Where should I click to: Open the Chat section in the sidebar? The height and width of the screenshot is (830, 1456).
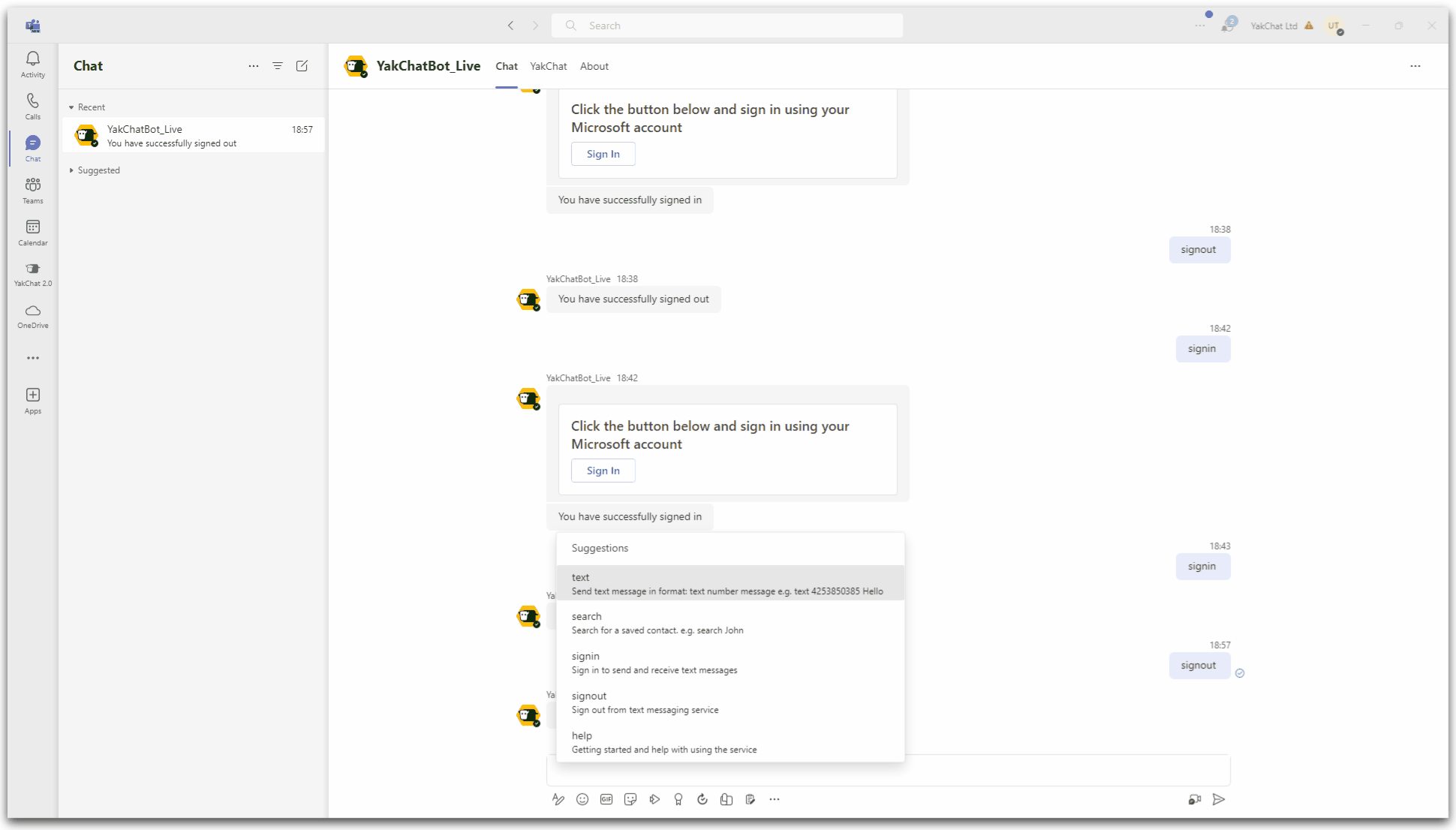point(33,148)
